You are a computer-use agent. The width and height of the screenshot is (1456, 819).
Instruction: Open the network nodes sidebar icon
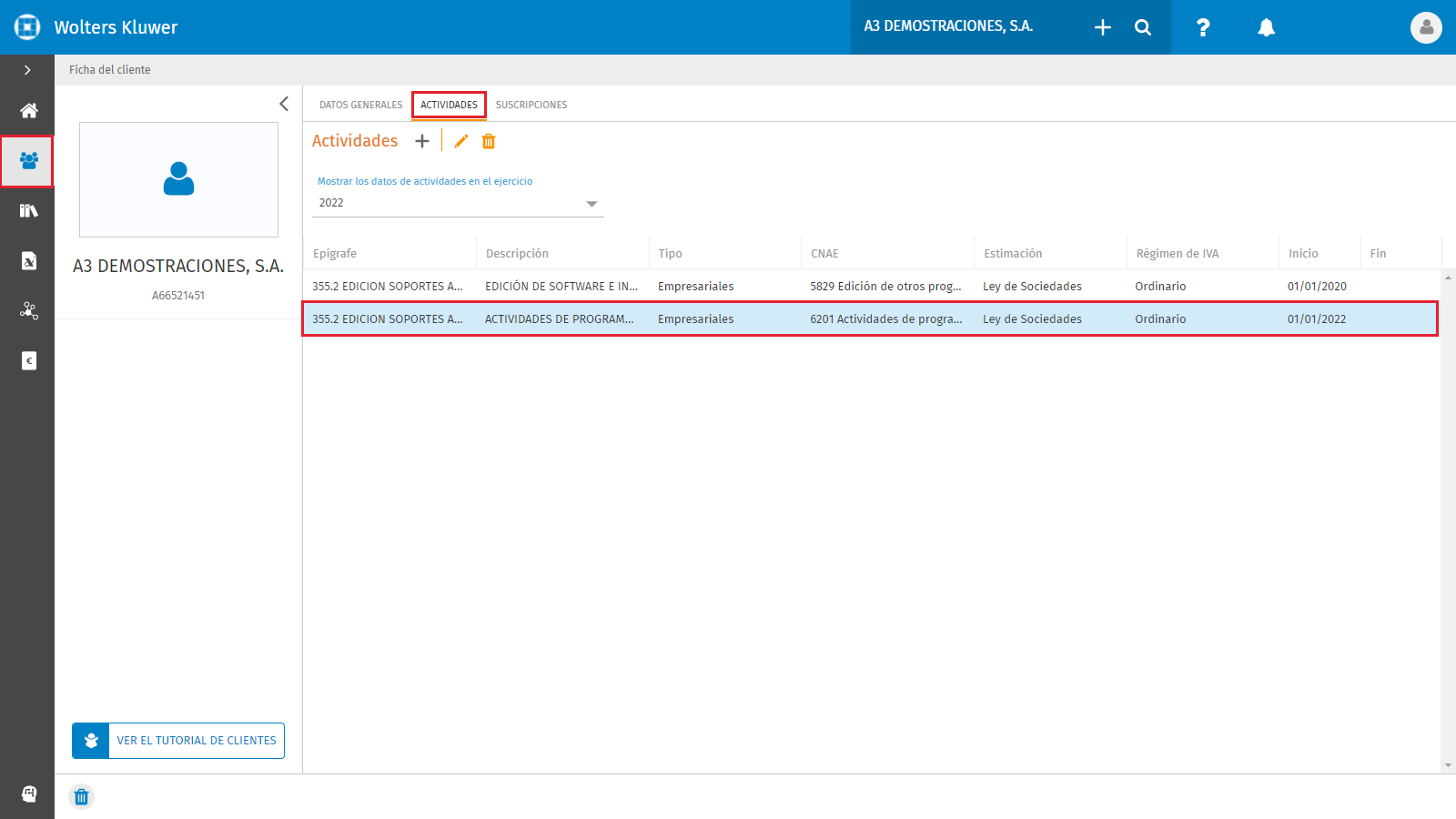(29, 311)
